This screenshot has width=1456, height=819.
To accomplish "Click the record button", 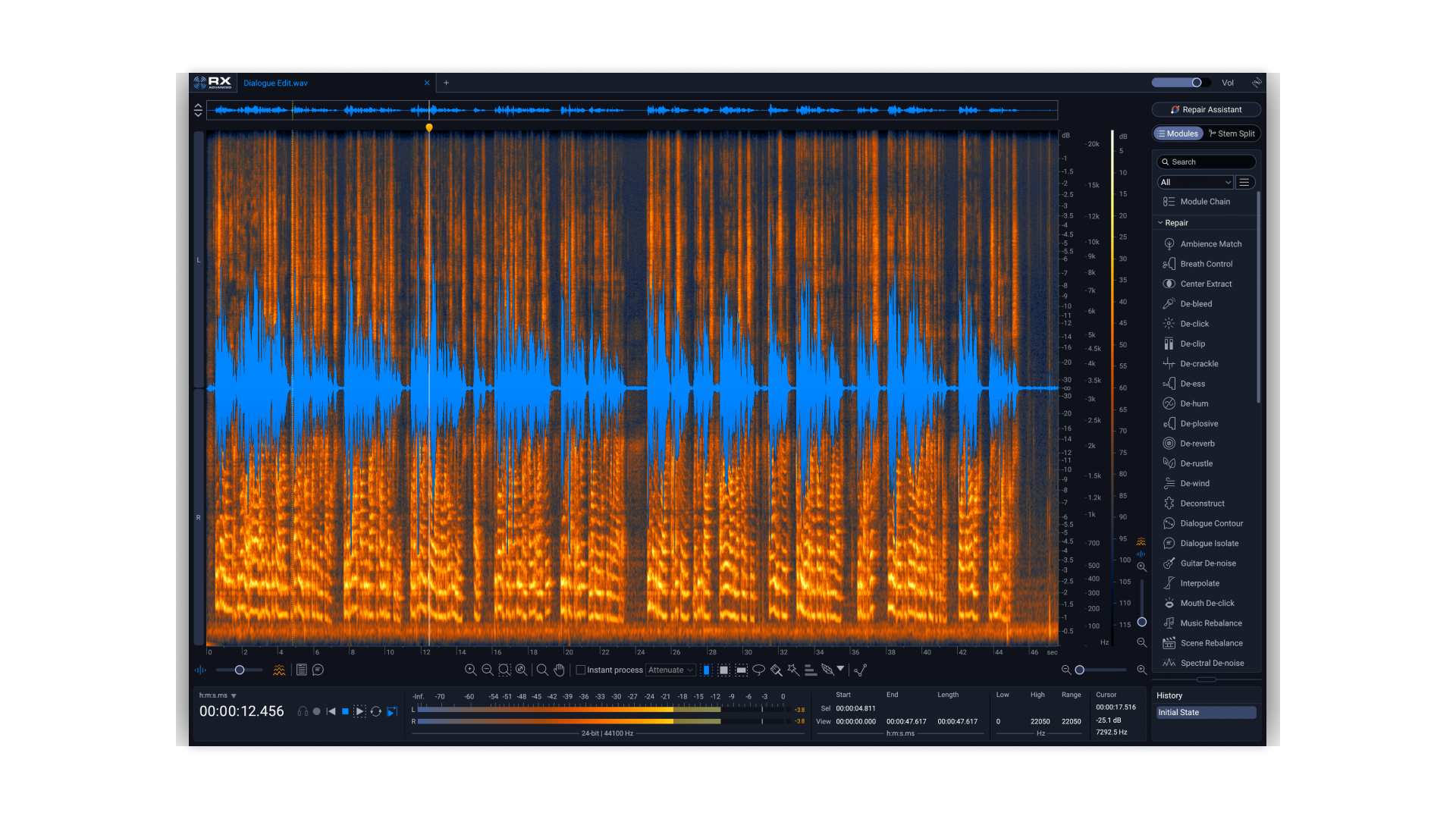I will tap(317, 711).
